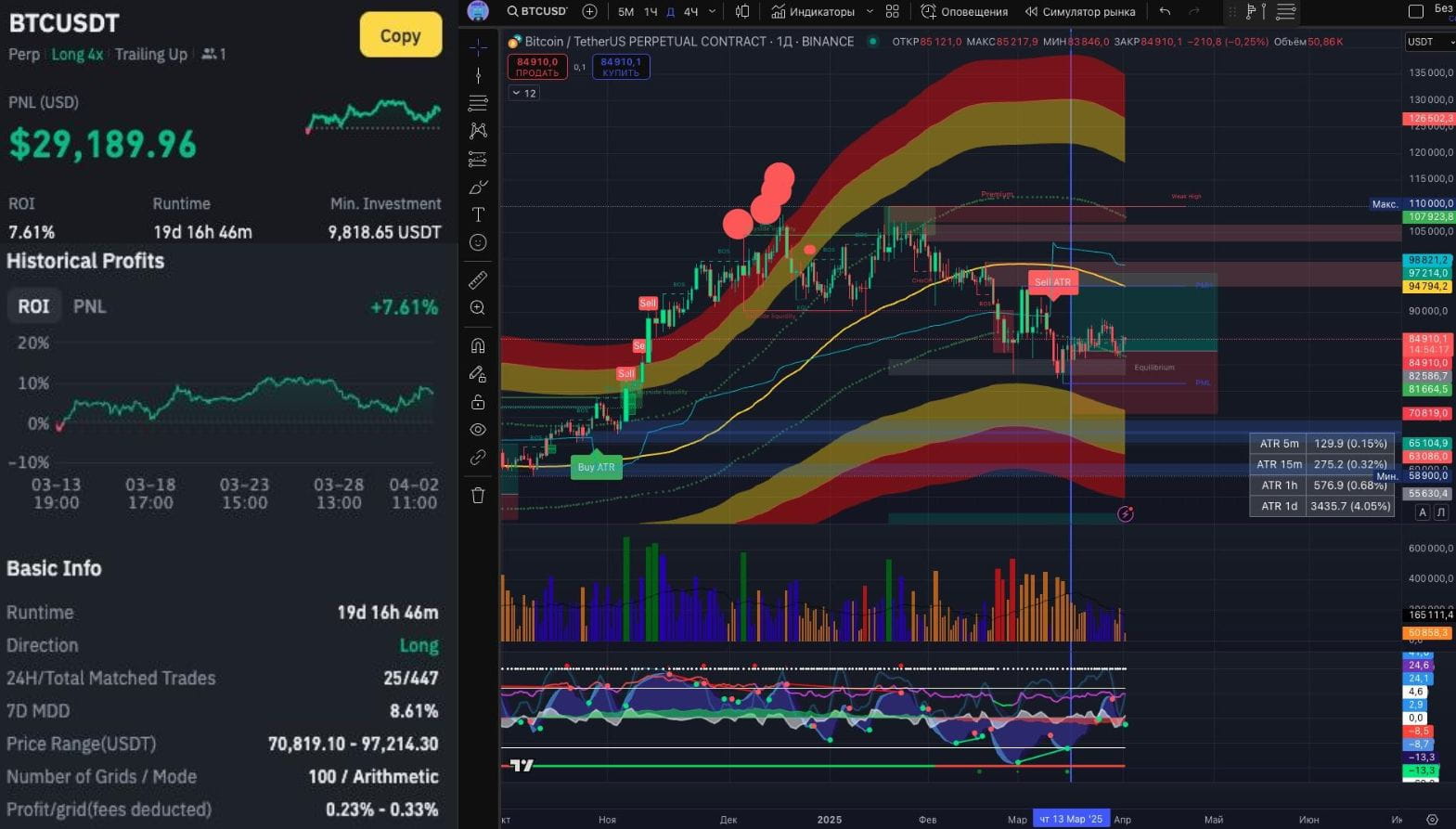Remove drawings with the trash icon
The height and width of the screenshot is (829, 1456).
[478, 495]
